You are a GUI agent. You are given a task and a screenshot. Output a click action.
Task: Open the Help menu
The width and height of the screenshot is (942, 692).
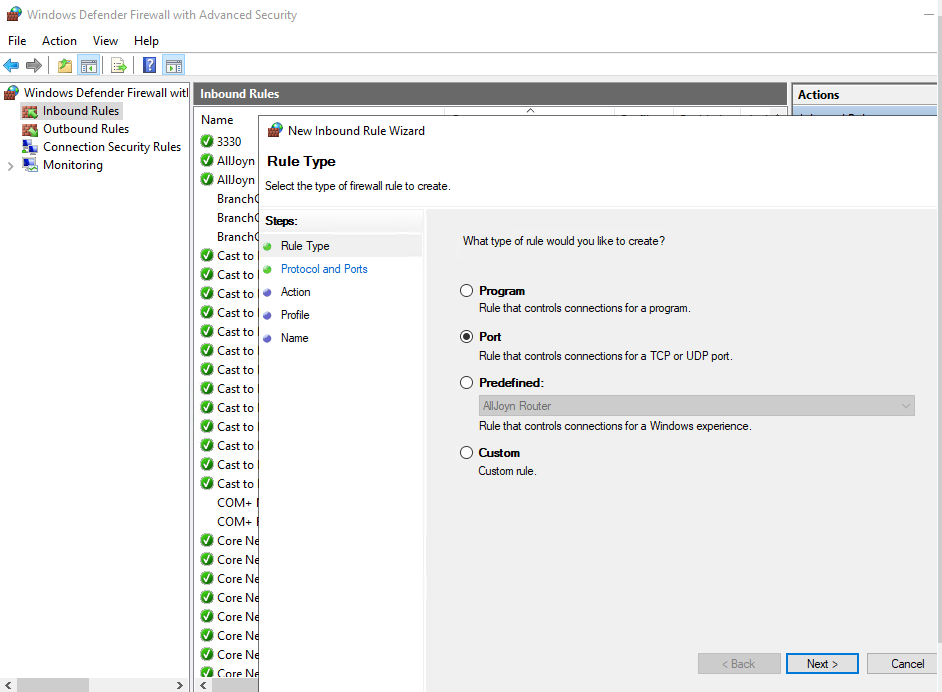point(146,41)
